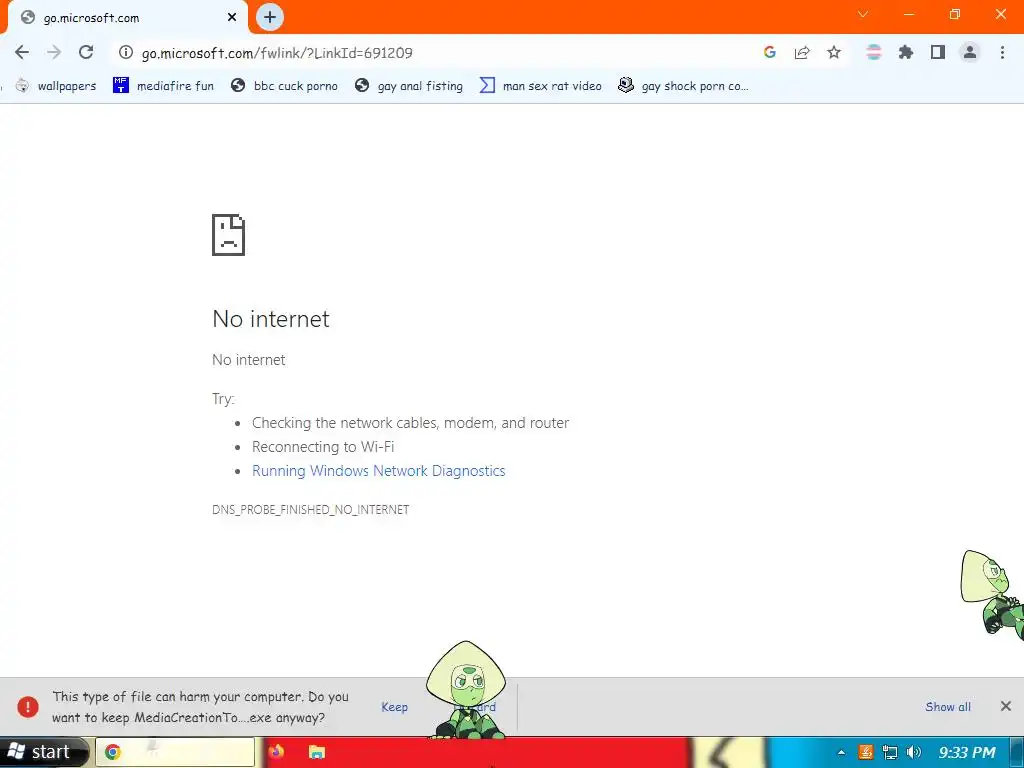Close the downloads bar
The height and width of the screenshot is (768, 1024).
(1006, 706)
